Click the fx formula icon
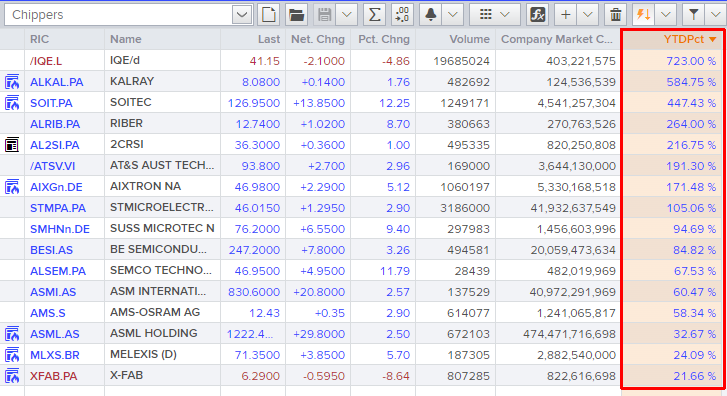Image resolution: width=727 pixels, height=396 pixels. pos(537,15)
